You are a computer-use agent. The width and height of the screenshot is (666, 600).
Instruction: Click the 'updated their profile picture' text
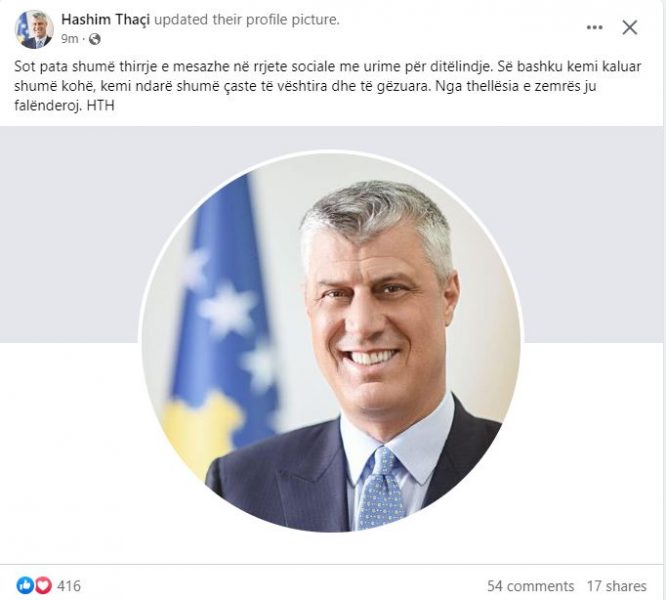(247, 20)
